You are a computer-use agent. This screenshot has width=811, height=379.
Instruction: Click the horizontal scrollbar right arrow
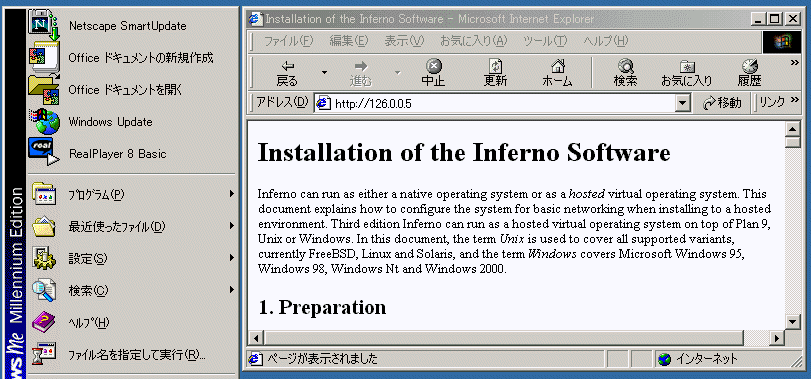tap(776, 339)
